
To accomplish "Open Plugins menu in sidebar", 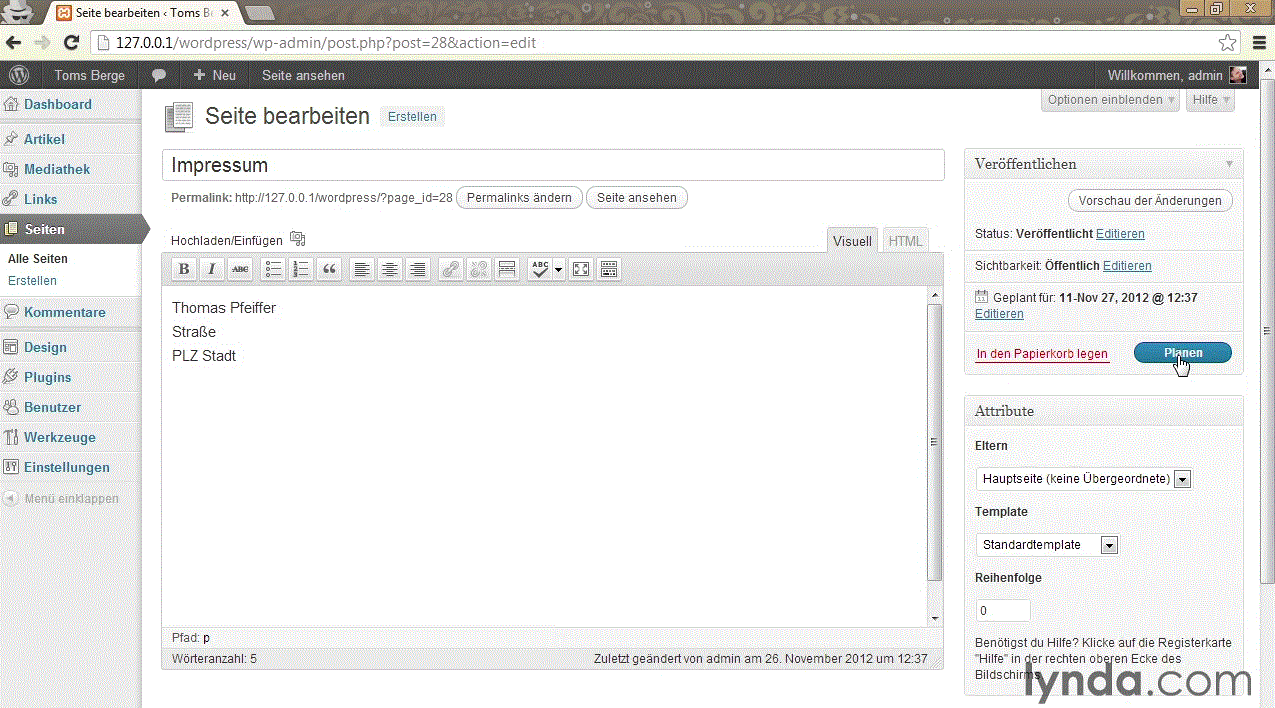I will (x=48, y=377).
